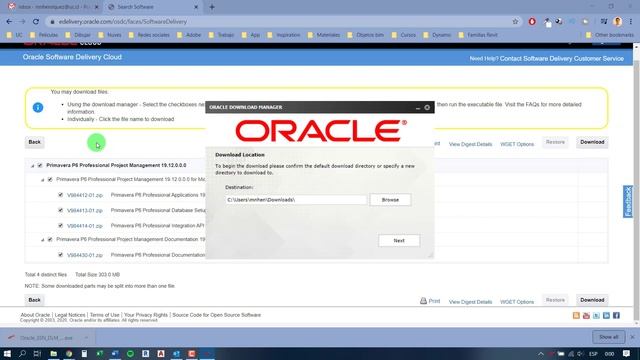Minimize the Oracle Download Manager dialog
The image size is (640, 360).
point(418,107)
